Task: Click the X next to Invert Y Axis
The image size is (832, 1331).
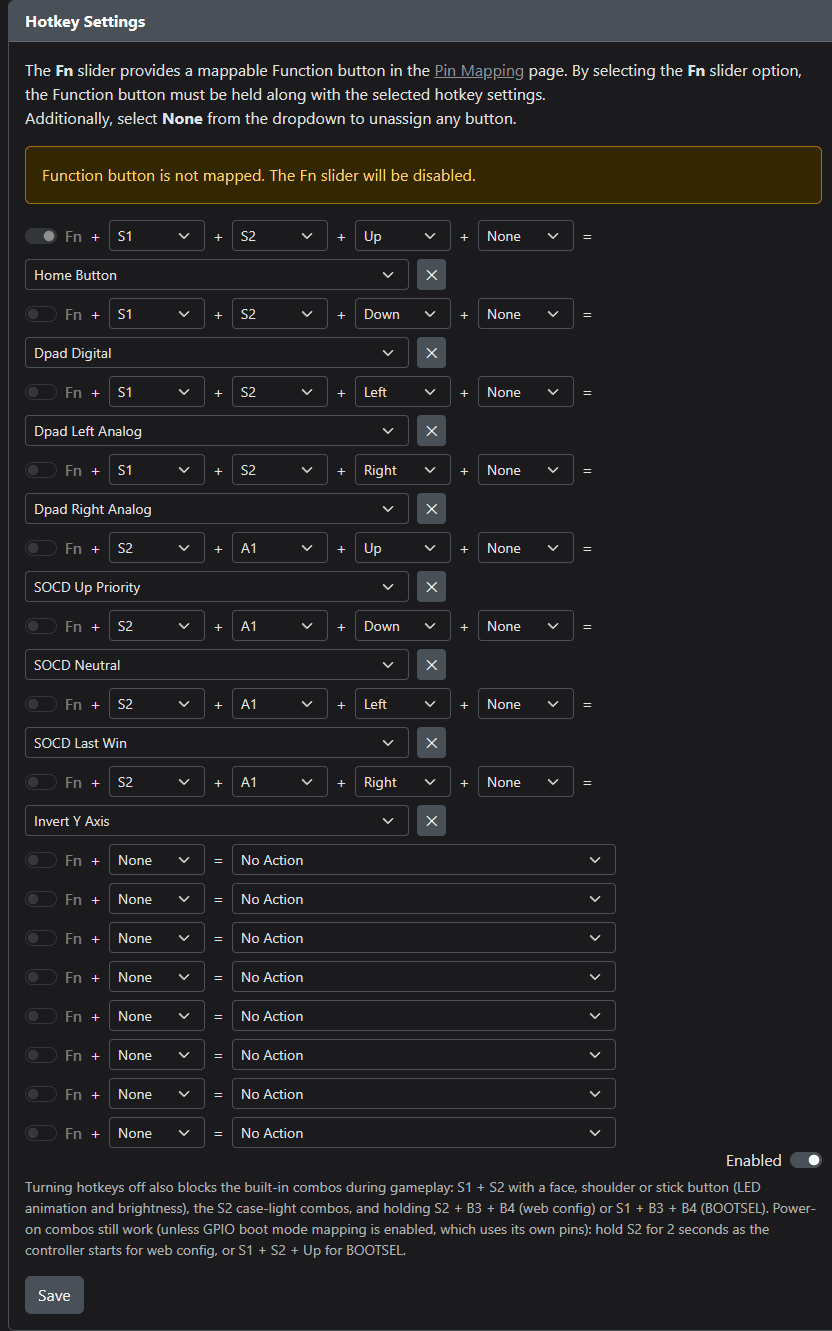Action: (431, 821)
